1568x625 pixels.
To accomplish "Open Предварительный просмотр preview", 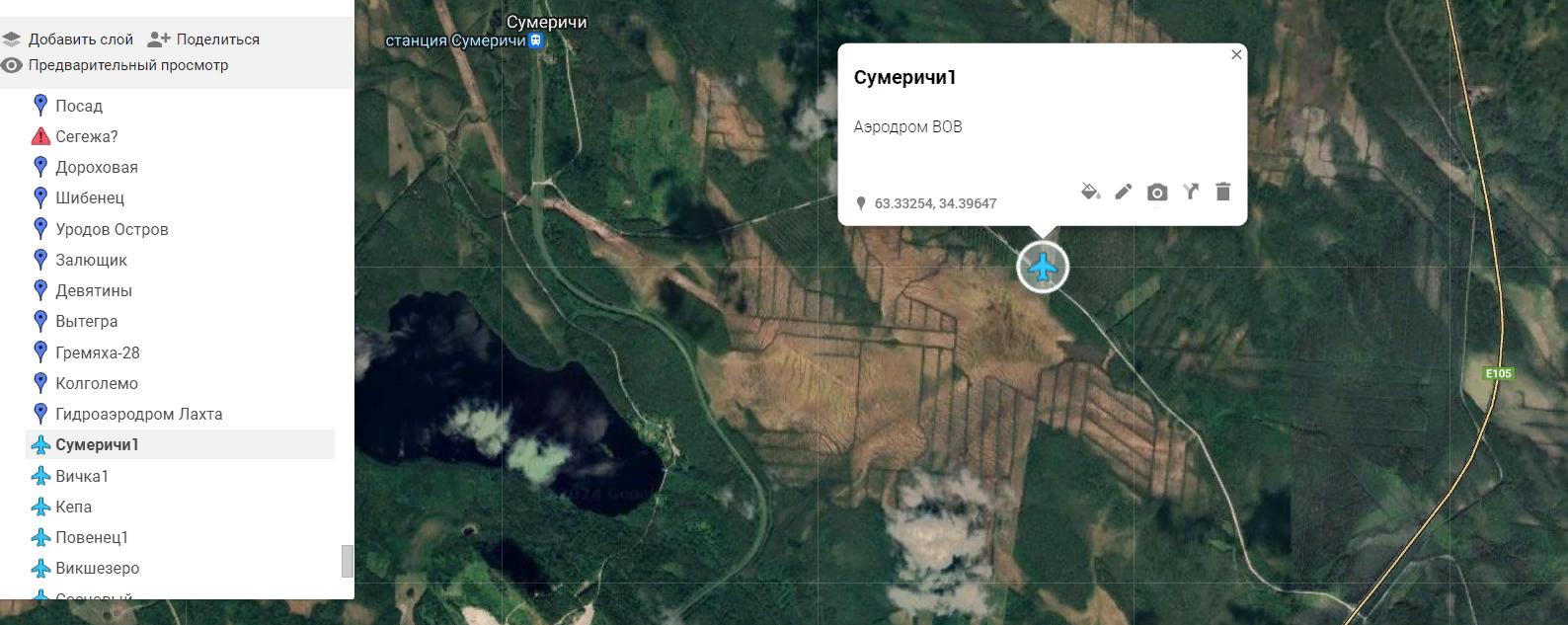I will point(115,65).
